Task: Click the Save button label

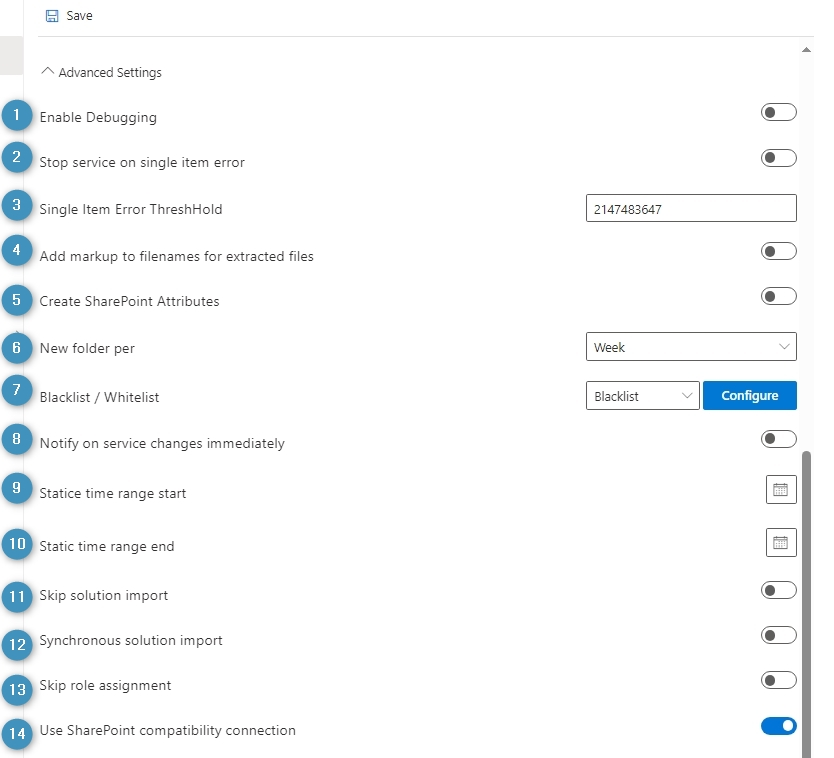Action: tap(79, 16)
